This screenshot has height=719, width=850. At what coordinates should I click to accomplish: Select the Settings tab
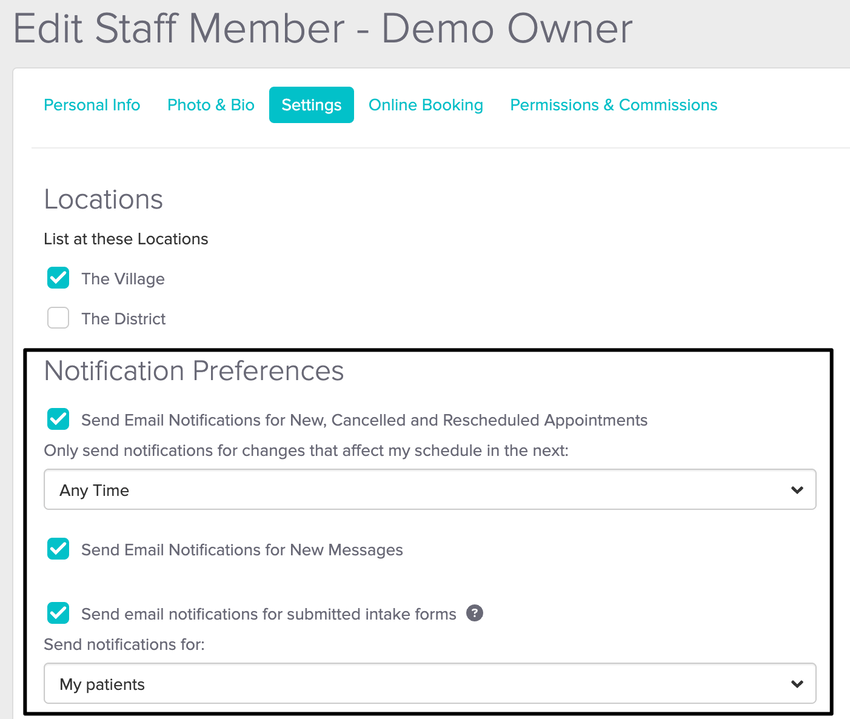311,105
